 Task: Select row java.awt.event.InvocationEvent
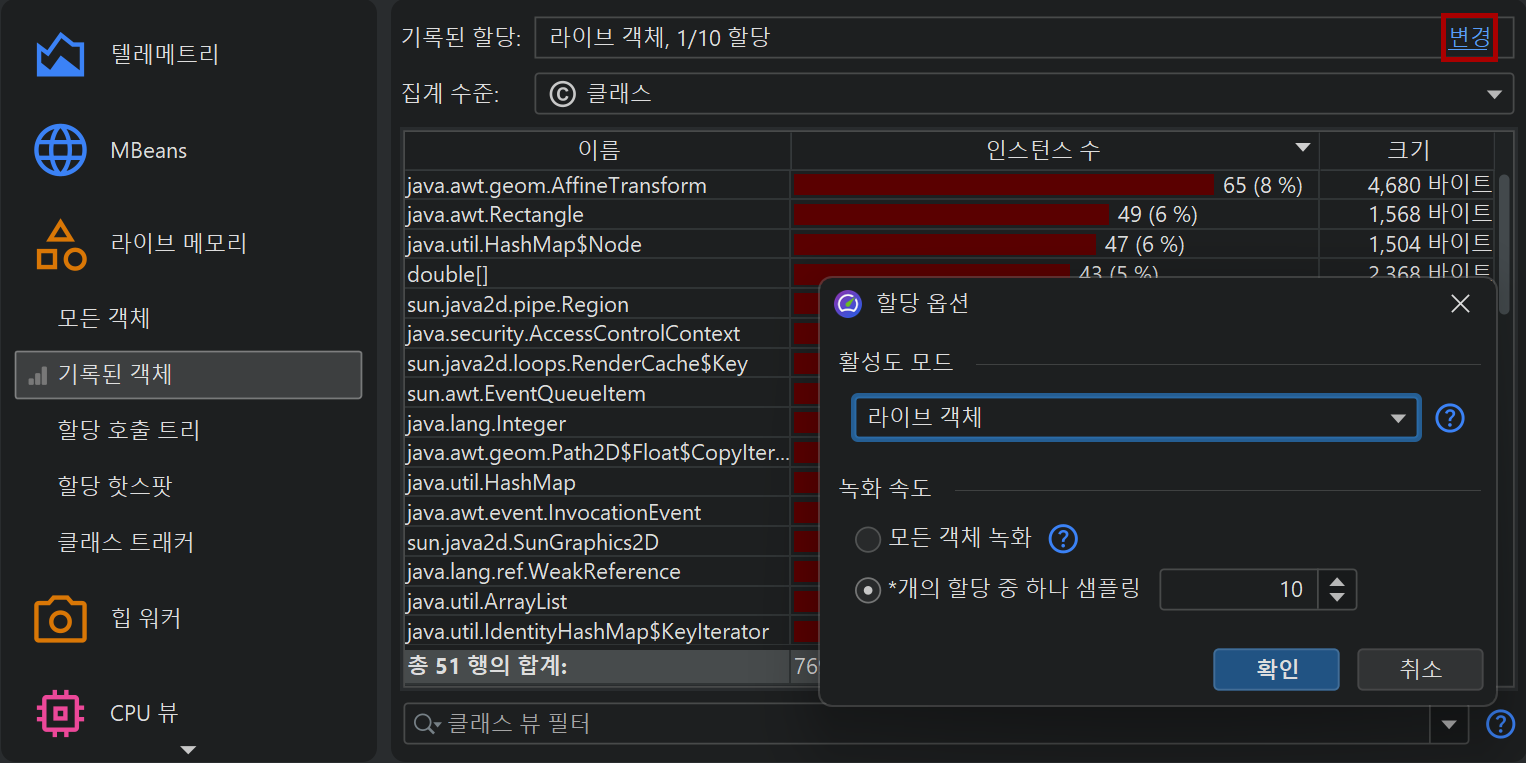point(598,513)
